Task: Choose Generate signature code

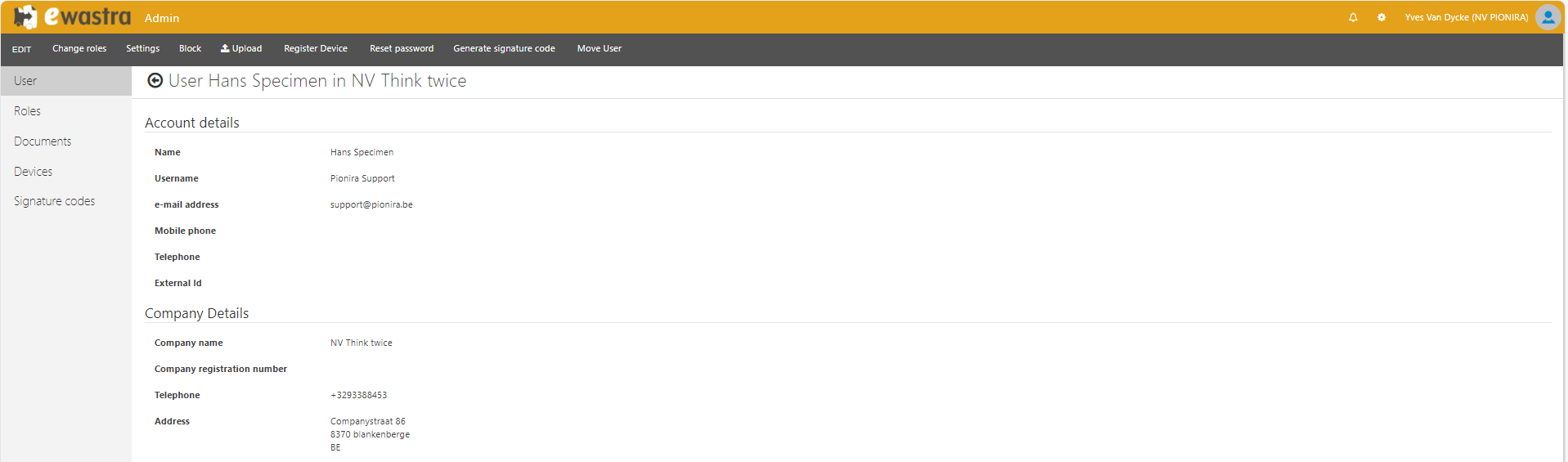Action: (x=504, y=48)
